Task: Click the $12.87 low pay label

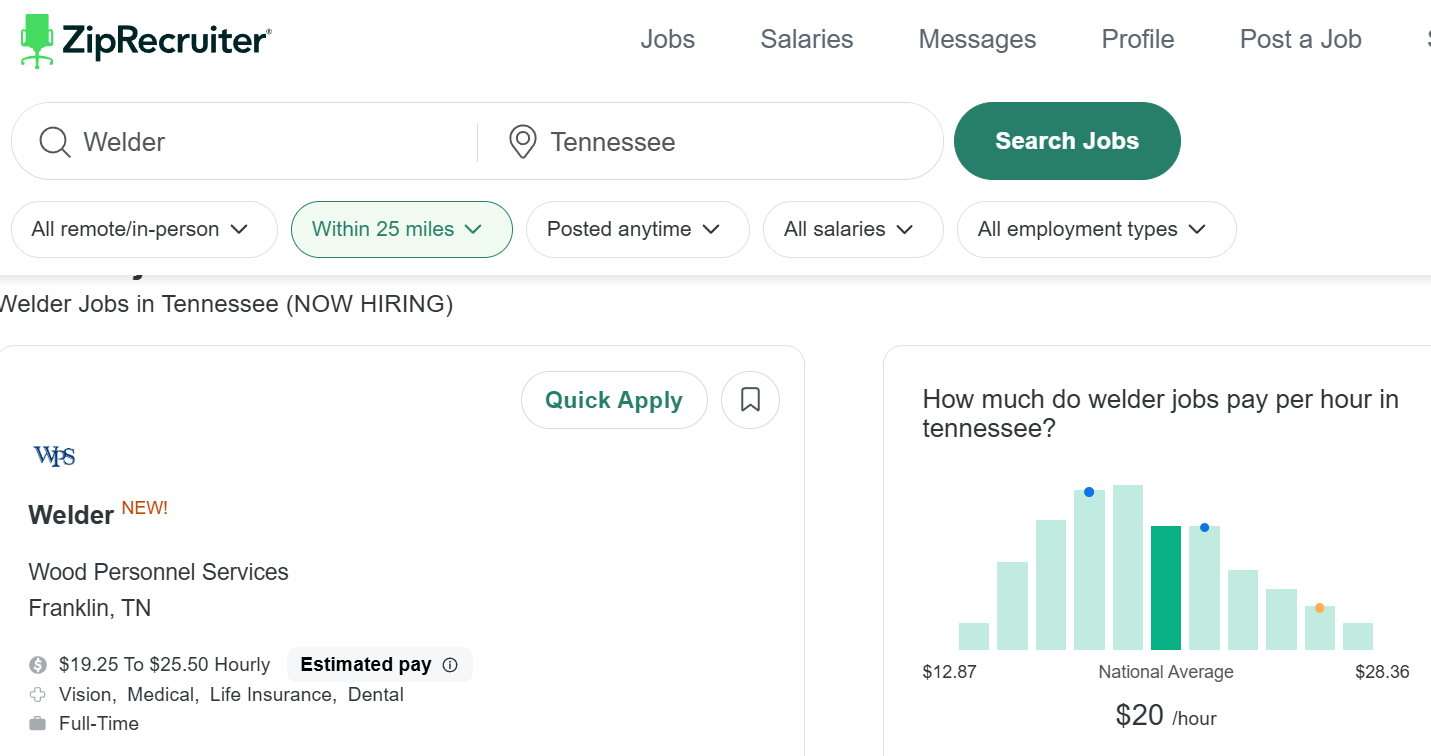Action: coord(949,672)
